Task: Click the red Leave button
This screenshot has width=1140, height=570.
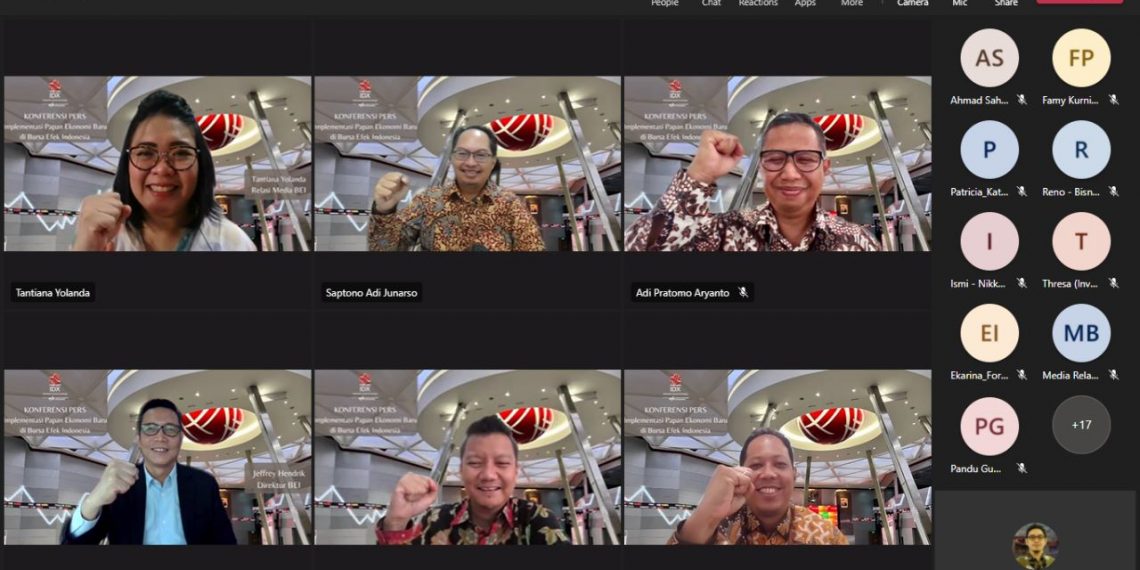Action: pyautogui.click(x=1079, y=2)
